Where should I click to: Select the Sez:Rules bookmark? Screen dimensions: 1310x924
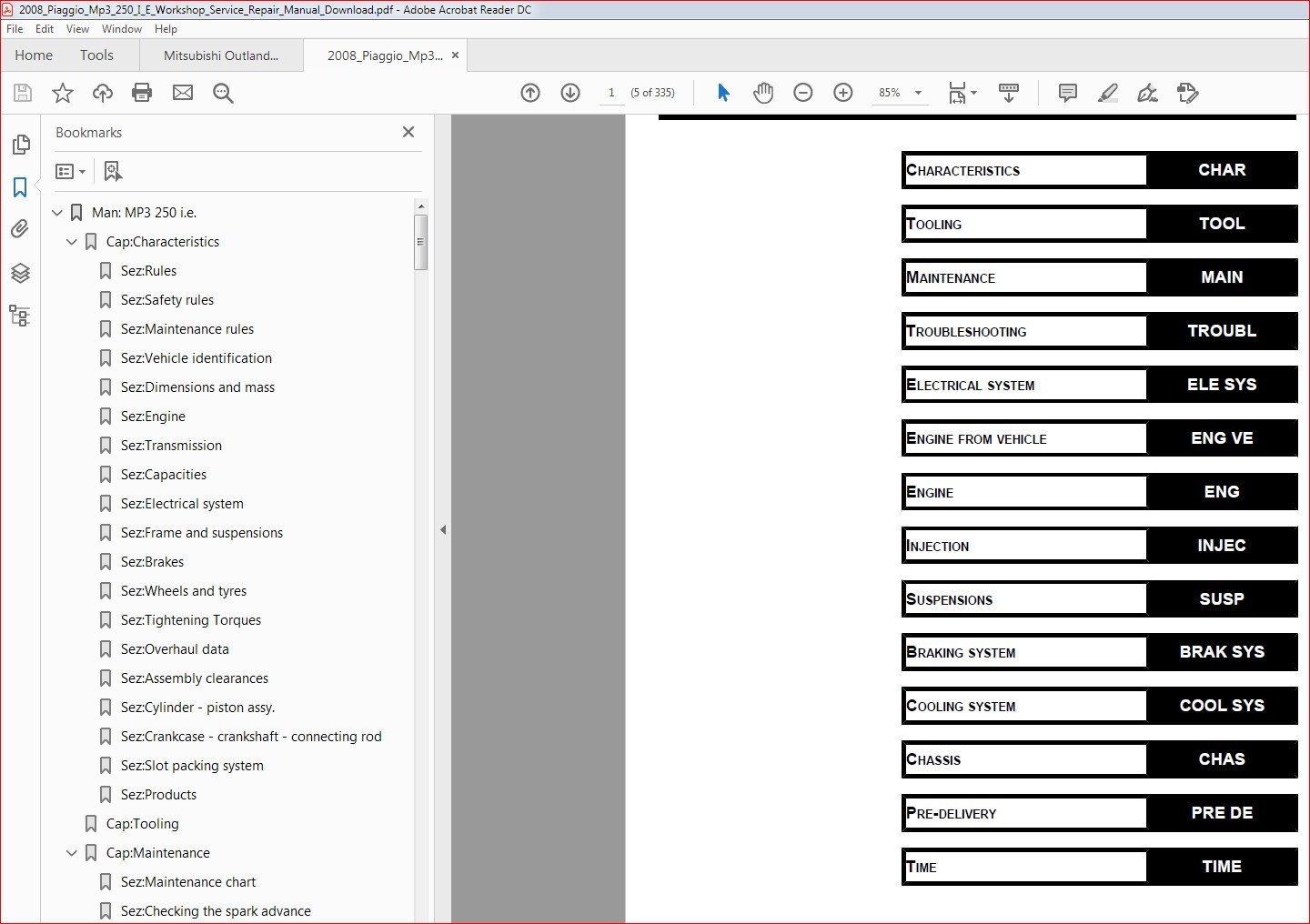[x=148, y=271]
